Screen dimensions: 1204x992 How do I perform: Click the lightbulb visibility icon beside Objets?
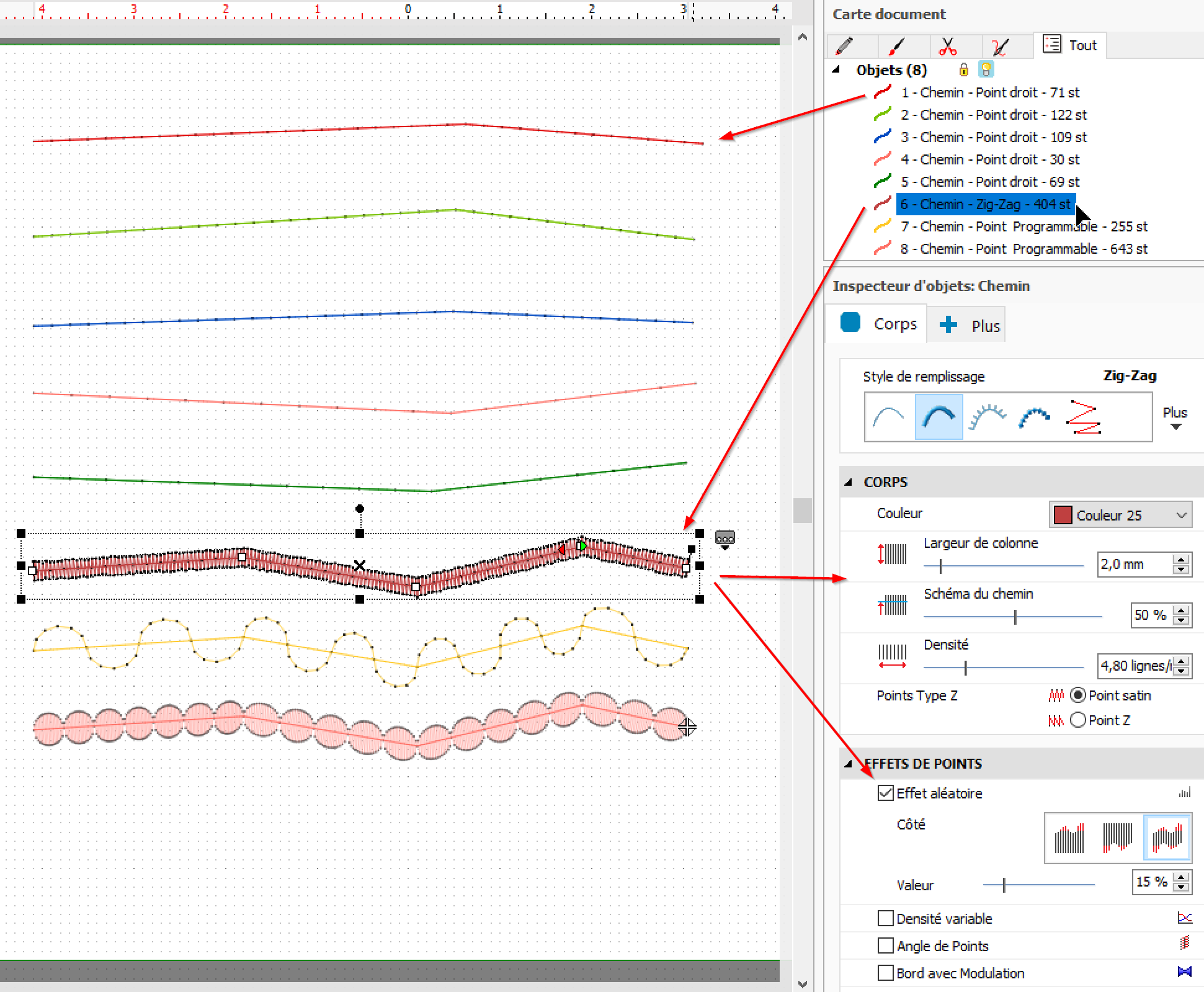[986, 69]
